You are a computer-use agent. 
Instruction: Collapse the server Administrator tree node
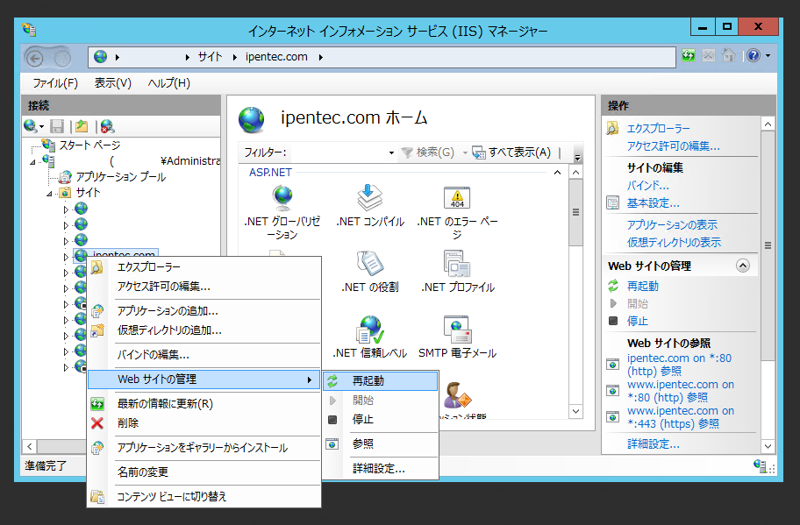tap(33, 162)
